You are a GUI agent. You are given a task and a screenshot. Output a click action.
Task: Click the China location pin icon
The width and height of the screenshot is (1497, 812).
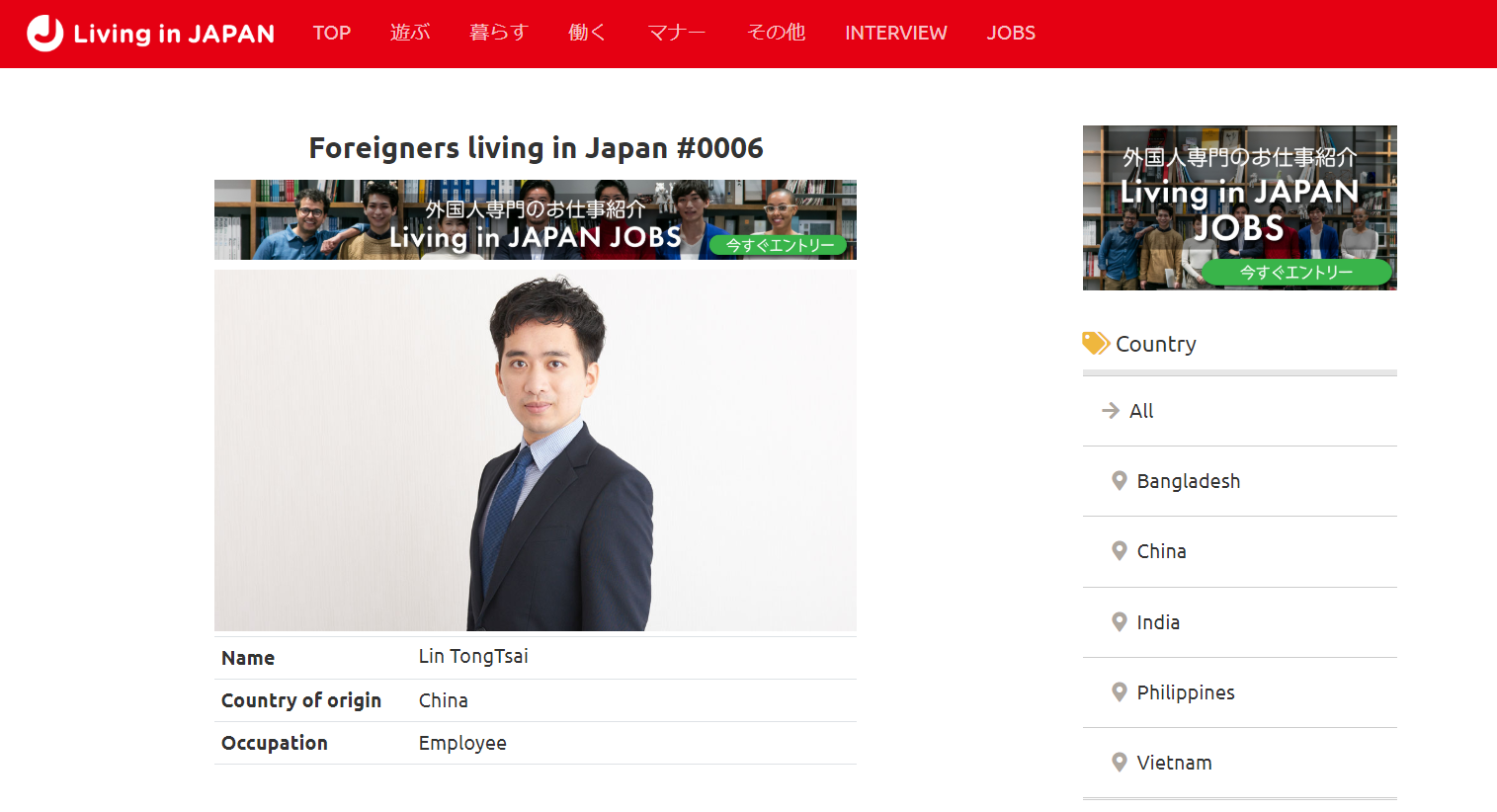[x=1120, y=551]
